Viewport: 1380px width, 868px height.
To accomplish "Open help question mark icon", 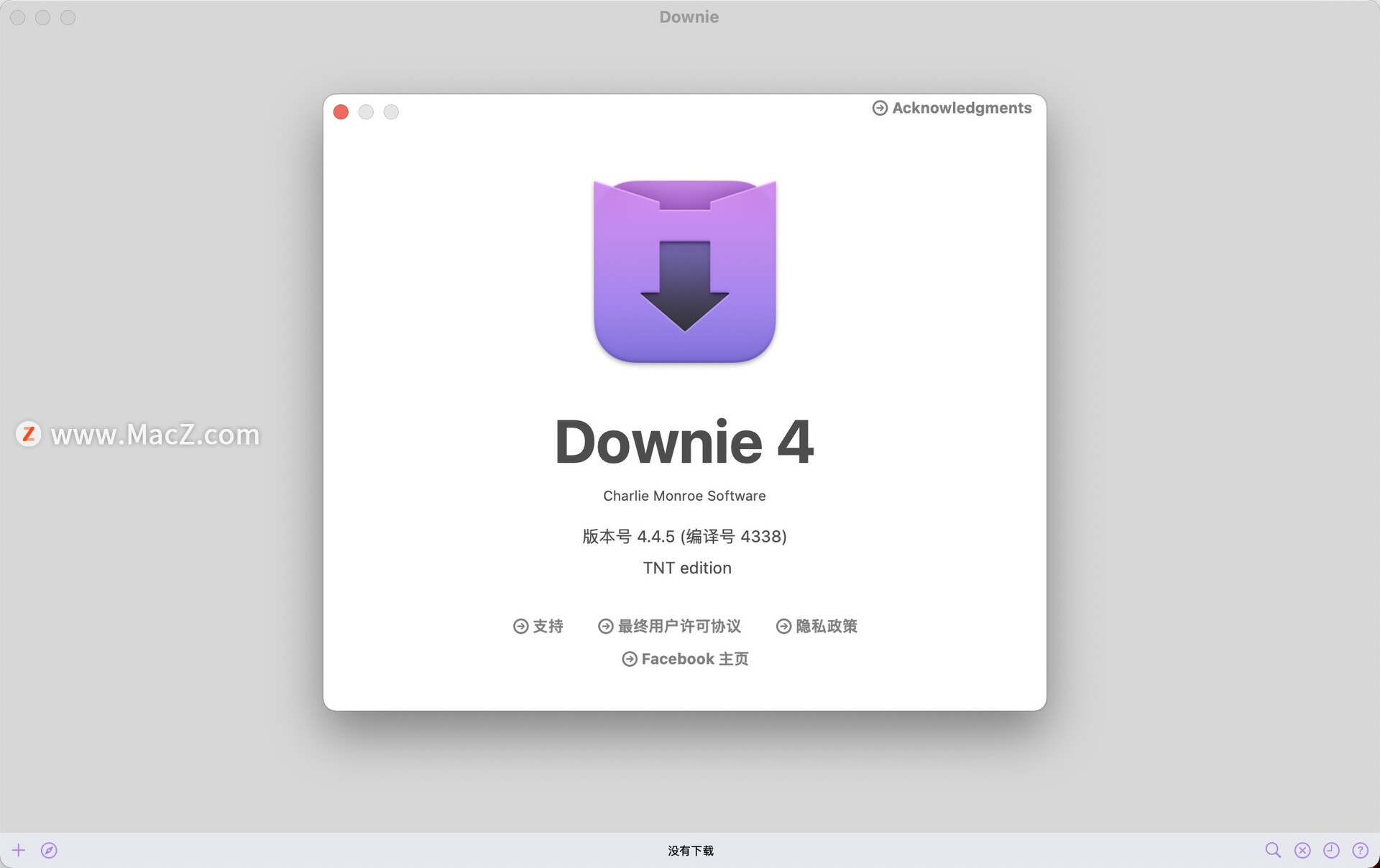I will click(x=1360, y=850).
